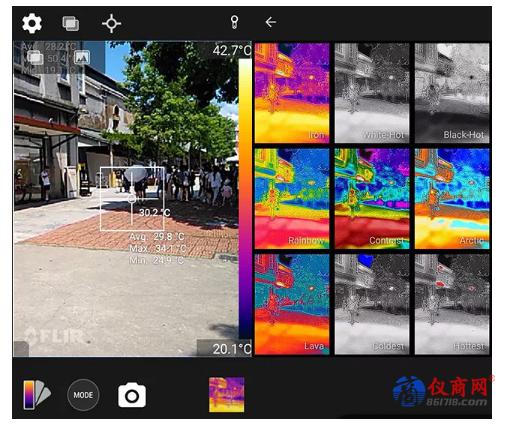Viewport: 521px width, 428px height.
Task: Open the settings gear icon
Action: tap(32, 23)
